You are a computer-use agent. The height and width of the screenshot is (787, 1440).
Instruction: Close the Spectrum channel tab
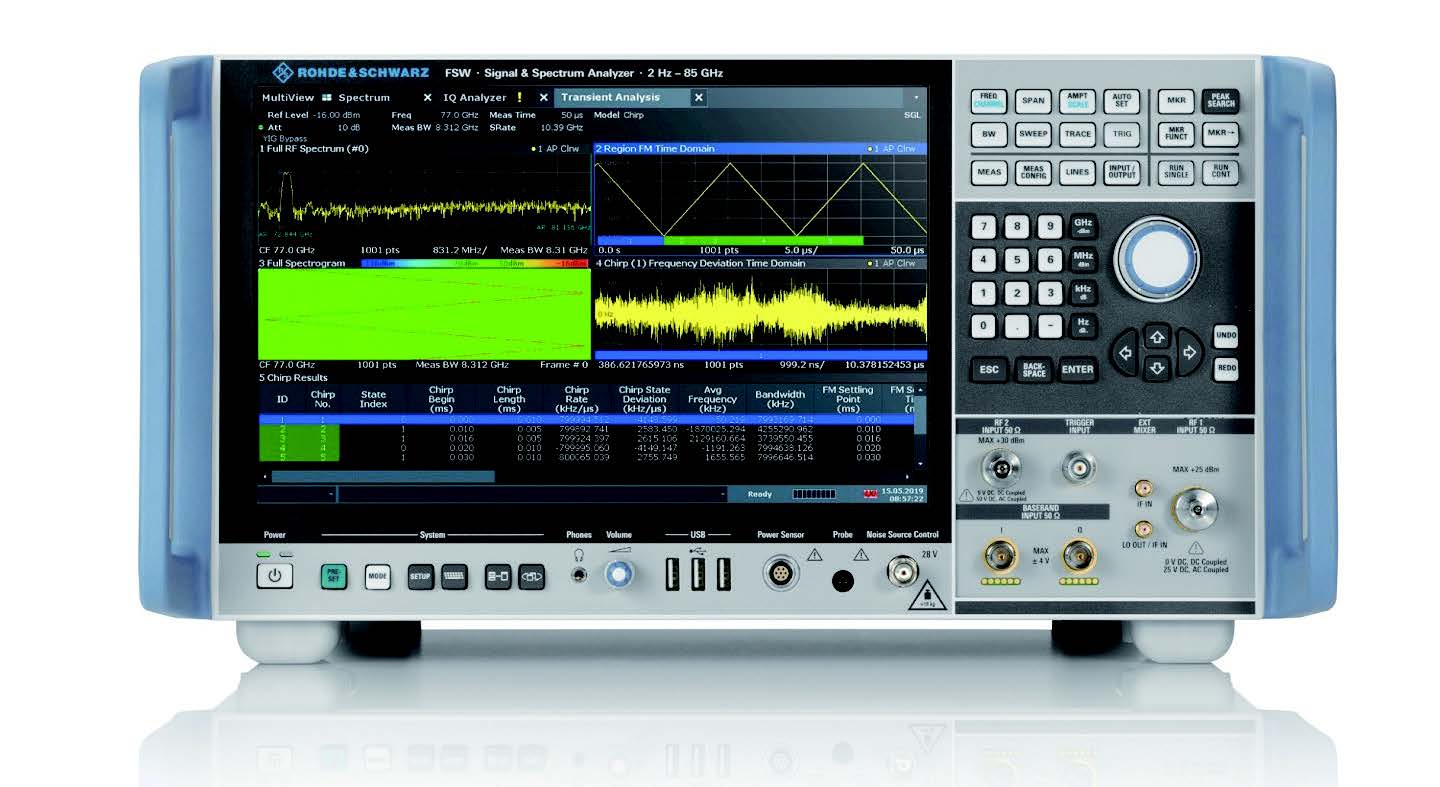[428, 98]
